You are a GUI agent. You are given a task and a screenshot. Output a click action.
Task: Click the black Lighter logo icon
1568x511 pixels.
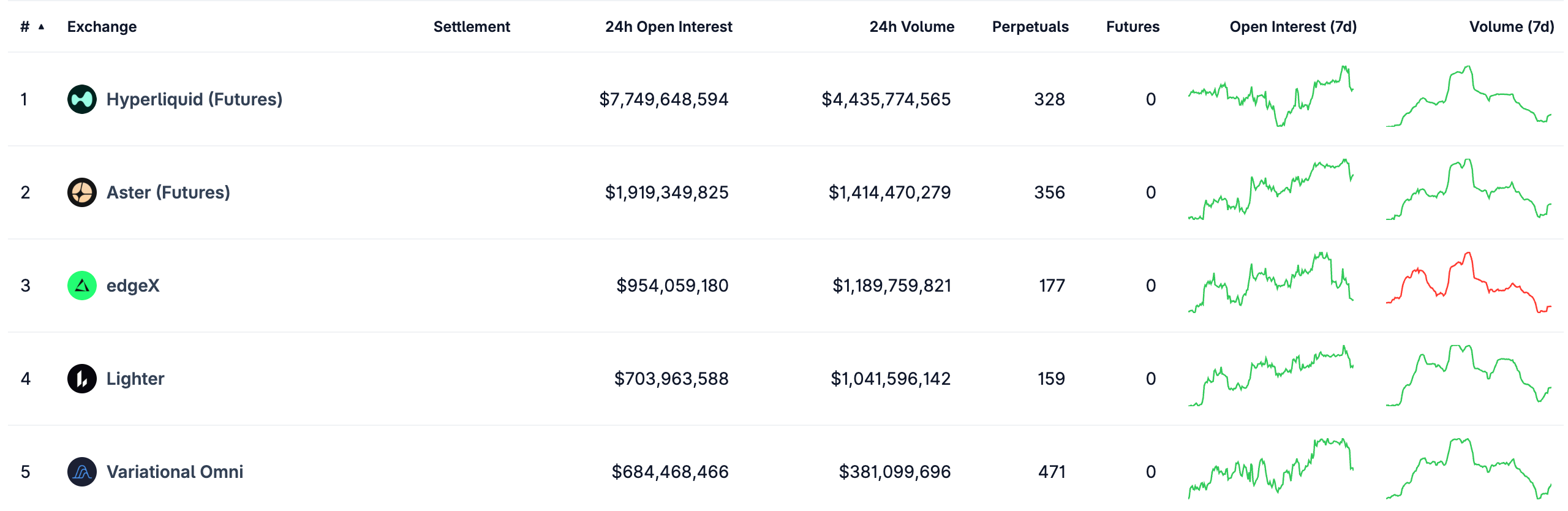(x=81, y=379)
